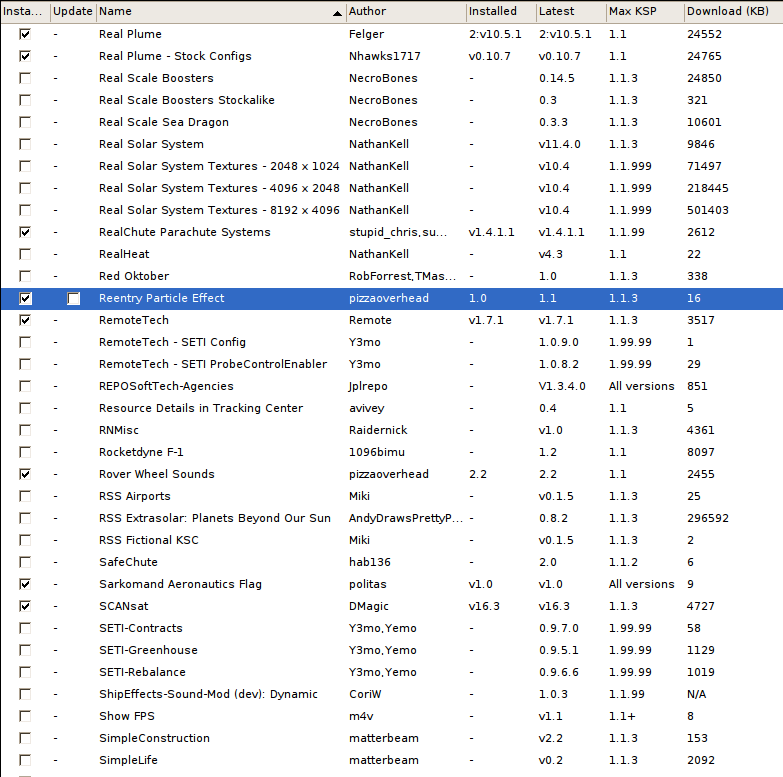This screenshot has height=777, width=783.
Task: Uncheck RealChute Parachute Systems checkbox
Action: pos(24,232)
